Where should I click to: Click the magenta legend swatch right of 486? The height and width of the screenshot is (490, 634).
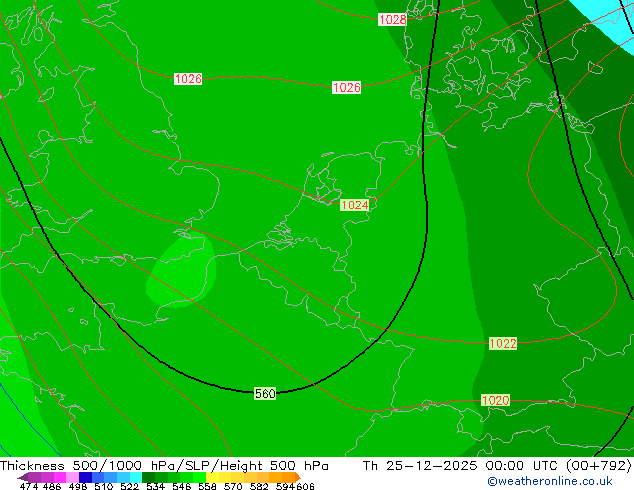60,477
